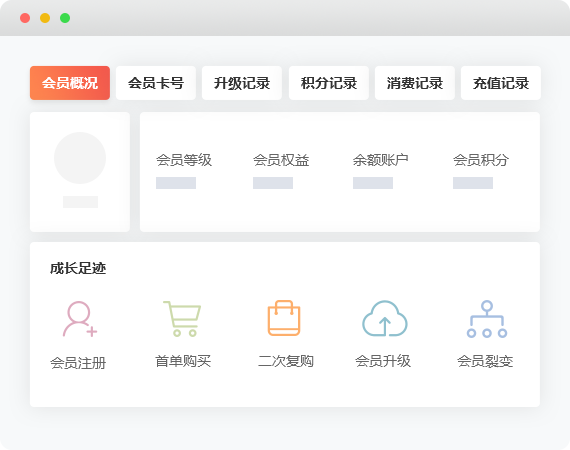Screen dimensions: 570x450
Task: Go to the 升级记录 tab
Action: pos(242,83)
